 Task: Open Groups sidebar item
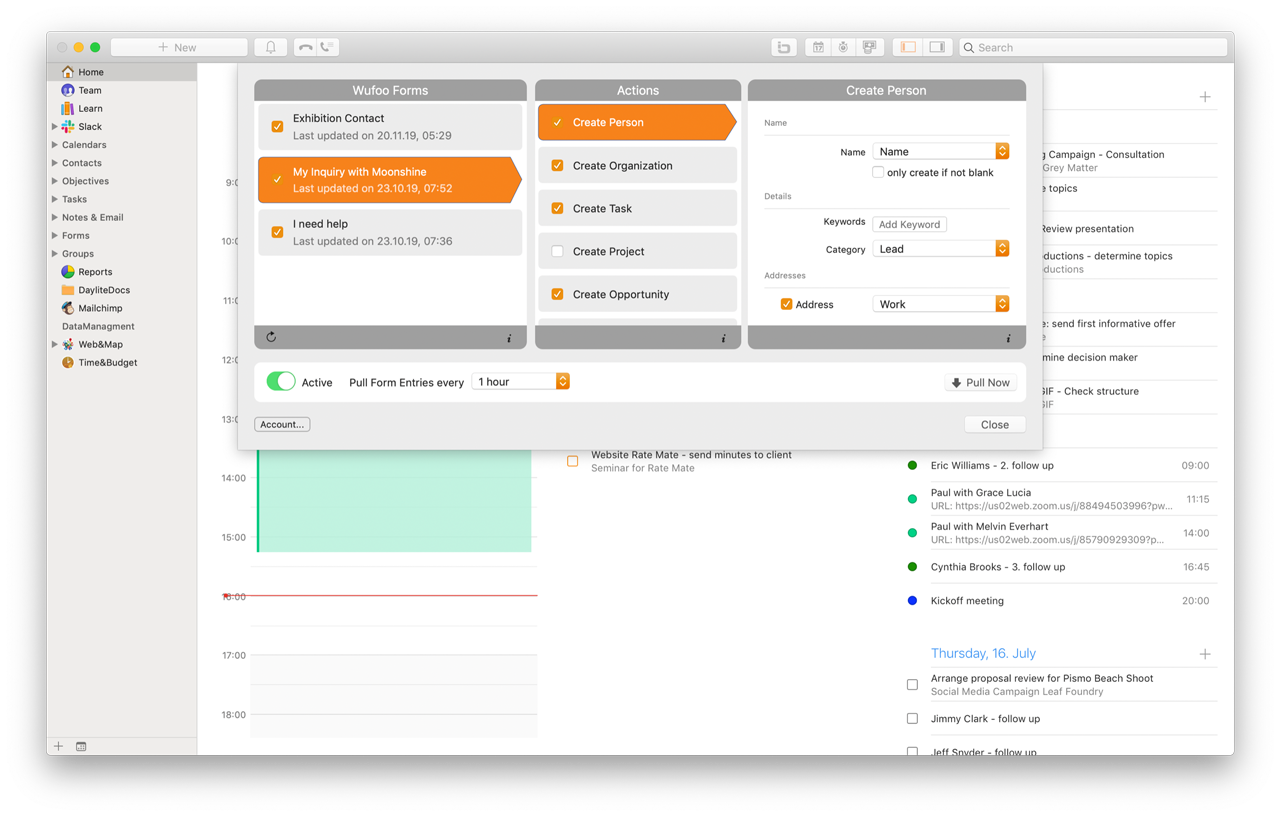[77, 253]
